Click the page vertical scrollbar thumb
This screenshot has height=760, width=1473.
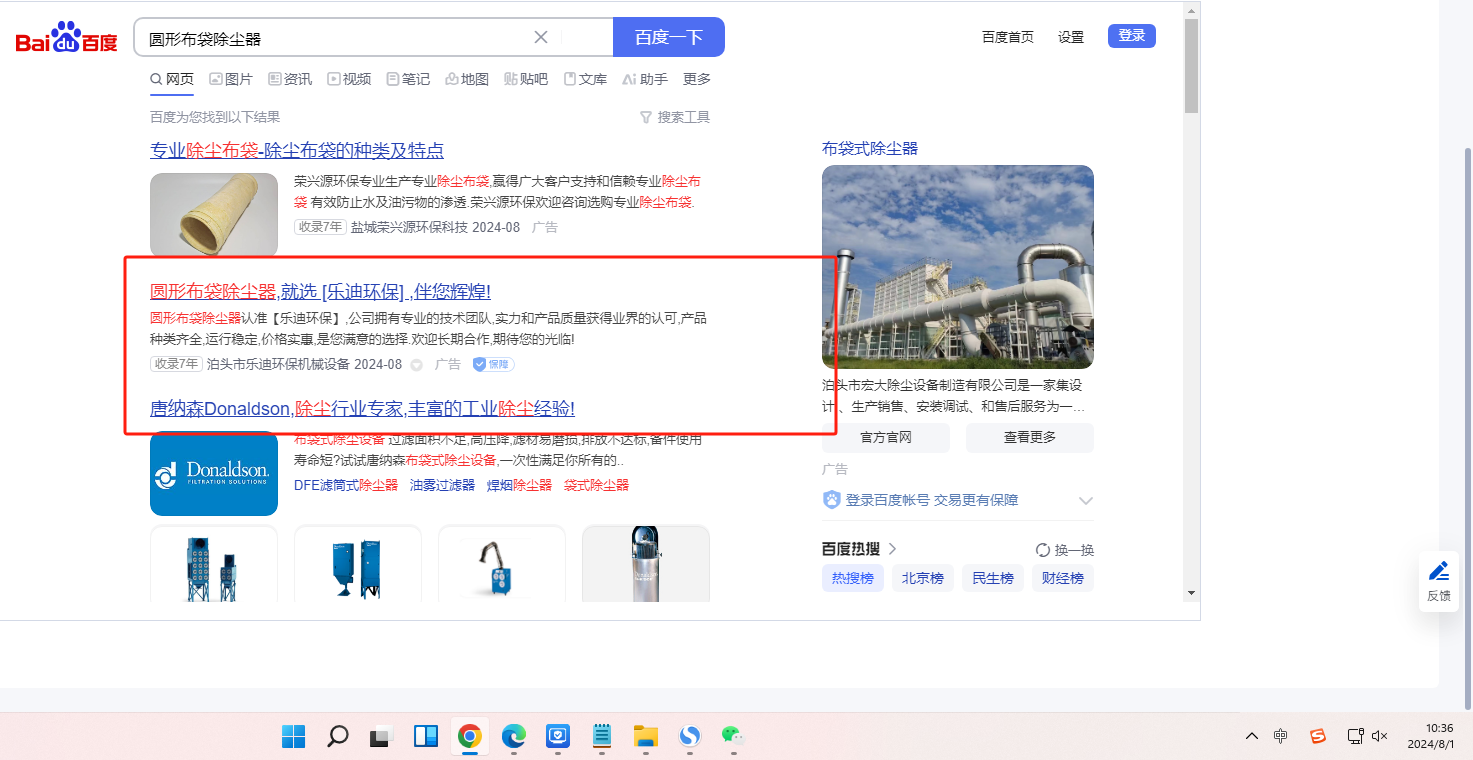coord(1191,66)
